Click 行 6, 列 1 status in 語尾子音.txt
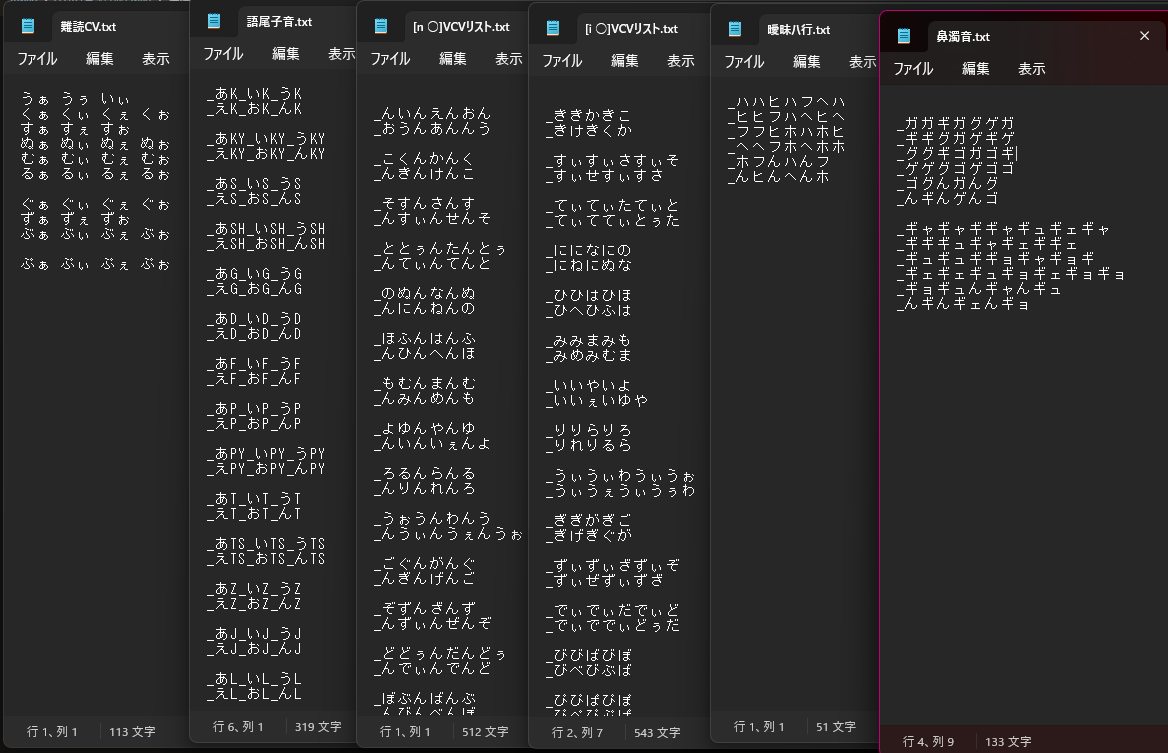 pyautogui.click(x=238, y=727)
